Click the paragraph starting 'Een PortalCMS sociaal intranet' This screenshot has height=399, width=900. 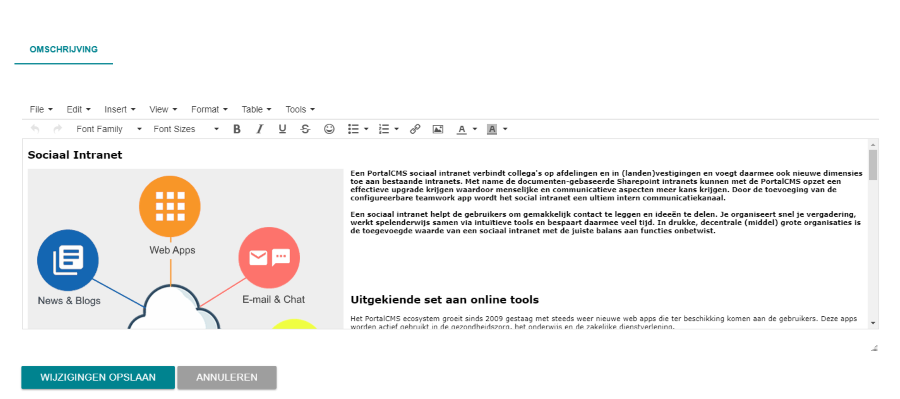click(606, 185)
